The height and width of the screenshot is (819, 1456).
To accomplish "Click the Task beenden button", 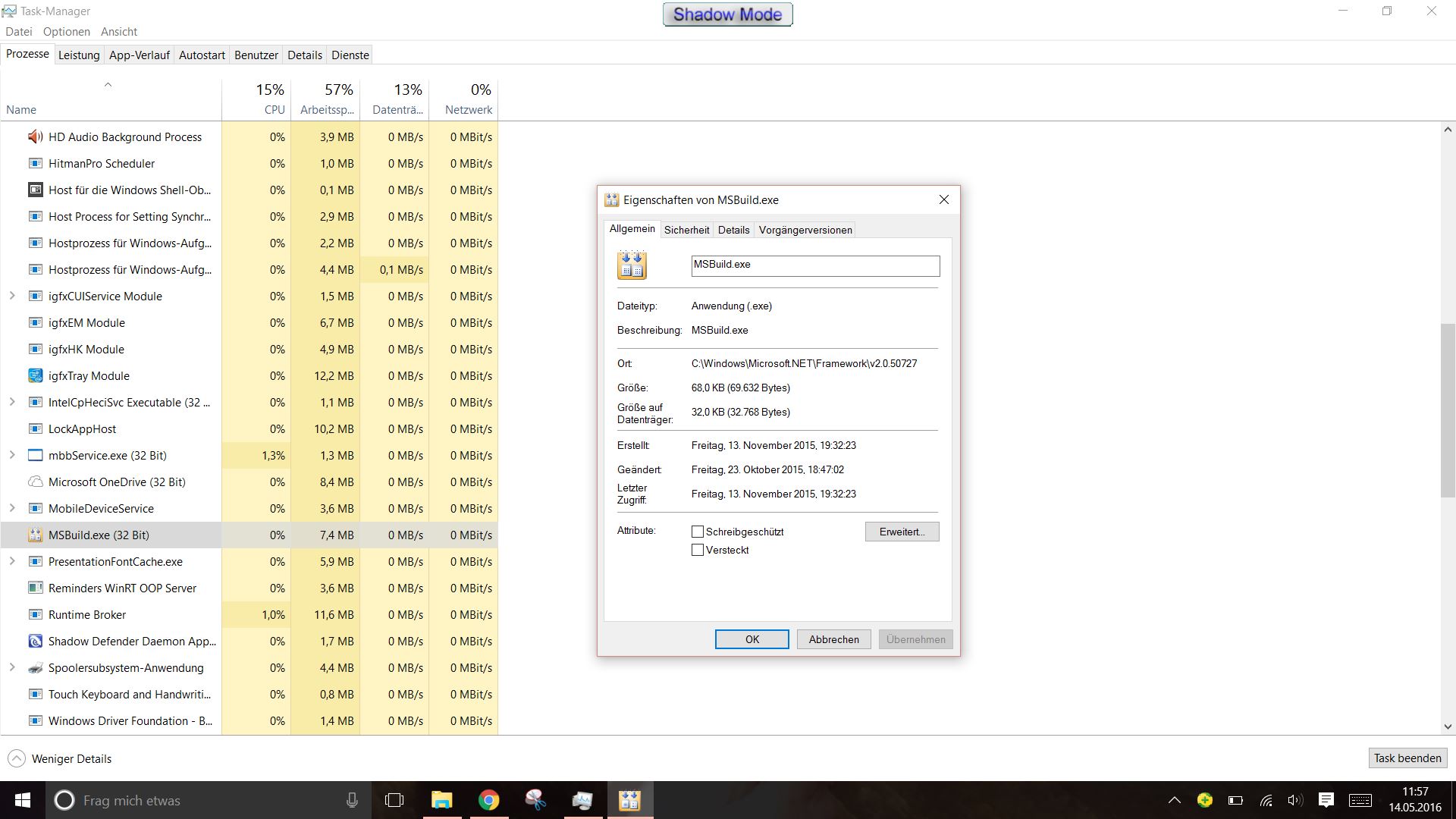I will [x=1407, y=758].
